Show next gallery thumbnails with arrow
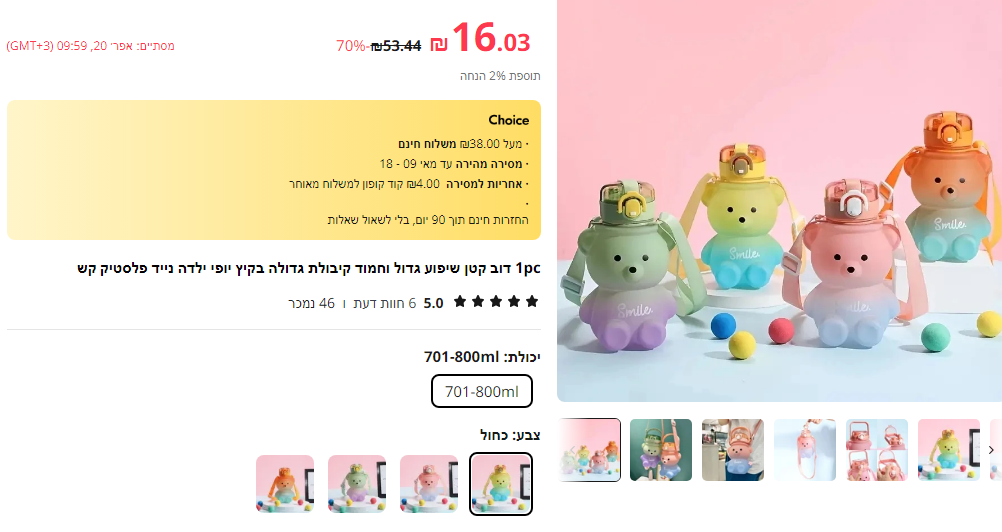The height and width of the screenshot is (532, 1002). 991,450
